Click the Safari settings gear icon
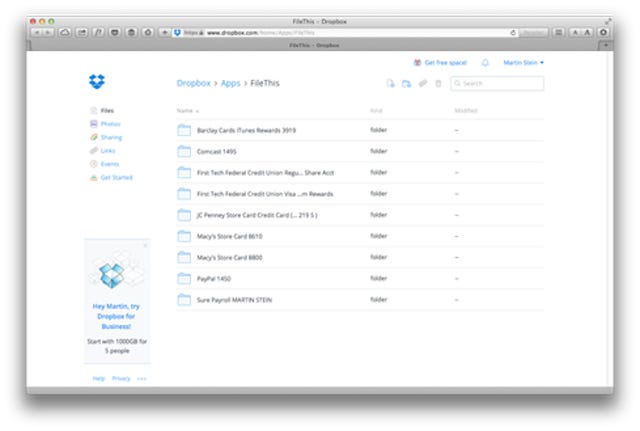640x431 pixels. click(603, 32)
